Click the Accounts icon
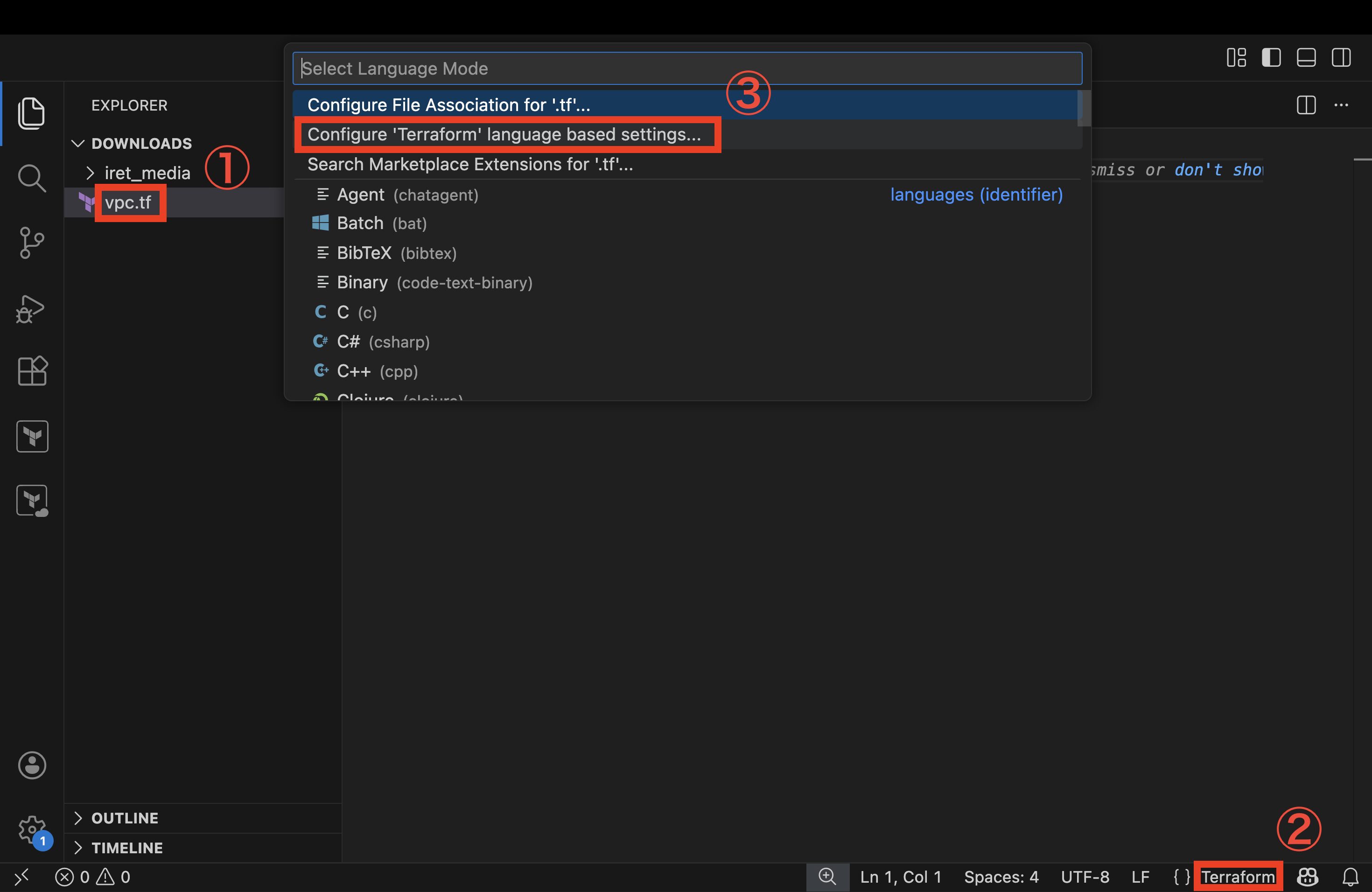The height and width of the screenshot is (892, 1372). point(32,765)
